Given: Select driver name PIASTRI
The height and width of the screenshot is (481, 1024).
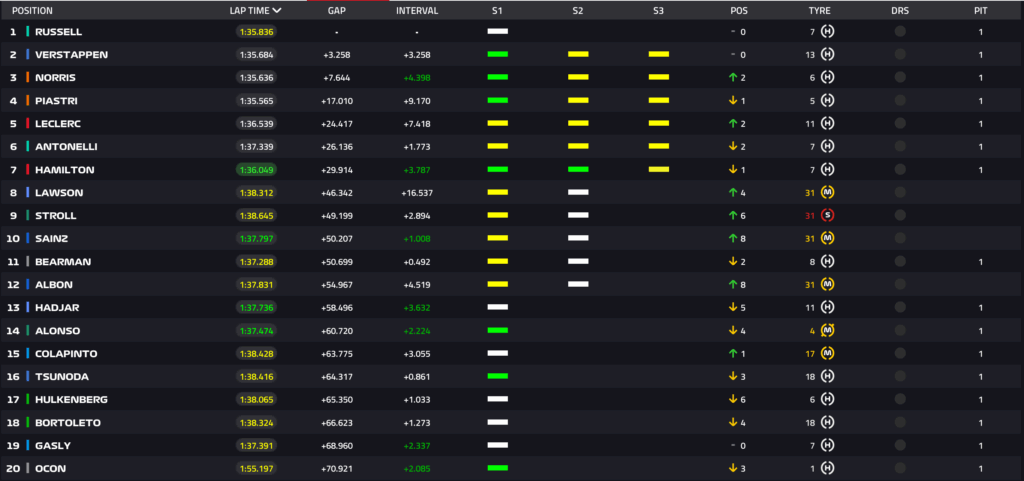Looking at the screenshot, I should tap(57, 101).
